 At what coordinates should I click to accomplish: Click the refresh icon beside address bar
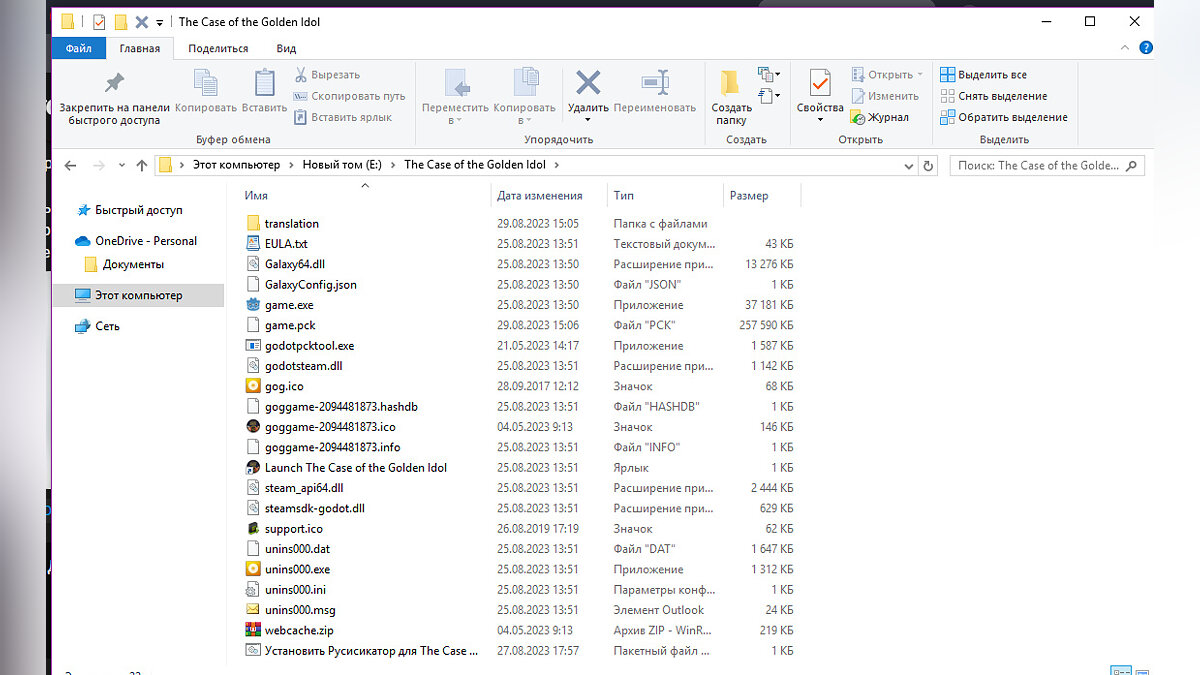pos(928,166)
